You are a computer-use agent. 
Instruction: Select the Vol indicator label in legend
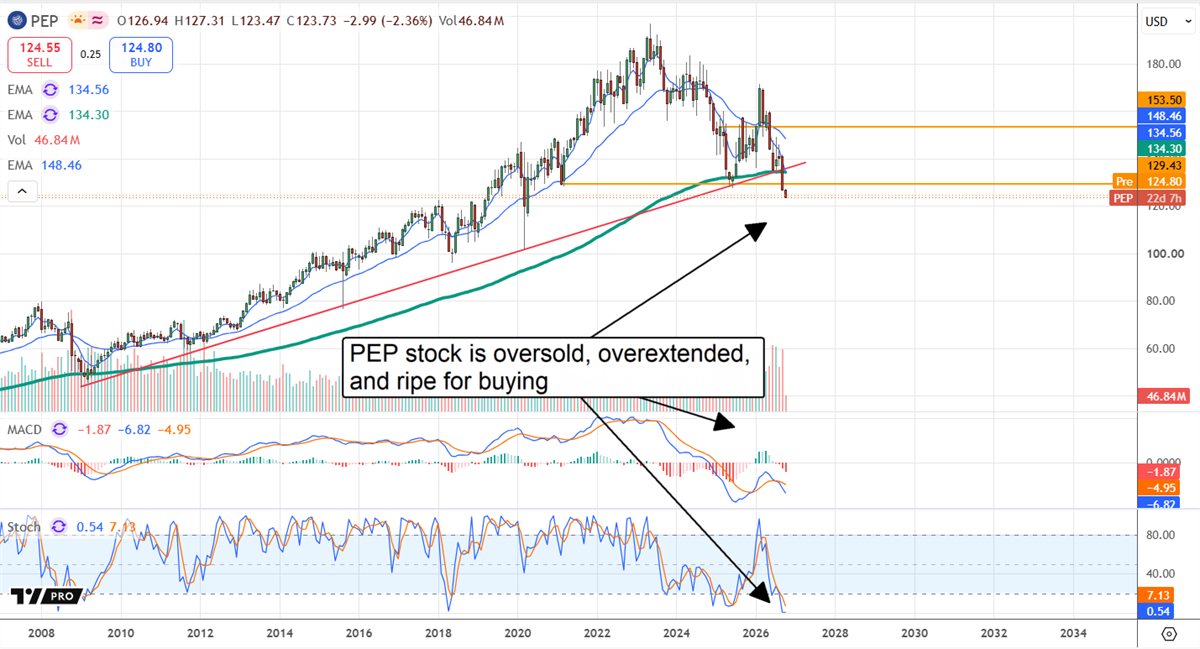tap(19, 139)
